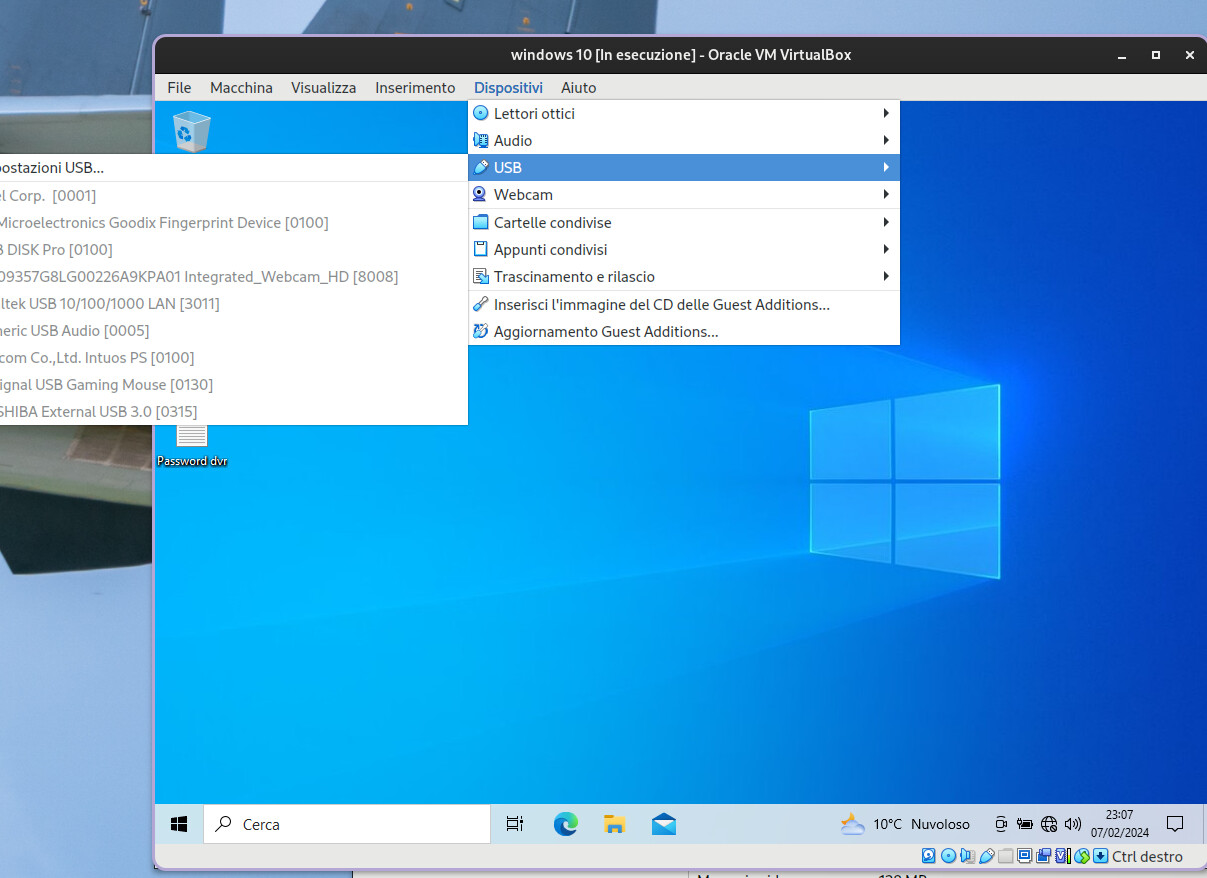Image resolution: width=1207 pixels, height=878 pixels.
Task: Open the Macchina menu
Action: pyautogui.click(x=241, y=88)
